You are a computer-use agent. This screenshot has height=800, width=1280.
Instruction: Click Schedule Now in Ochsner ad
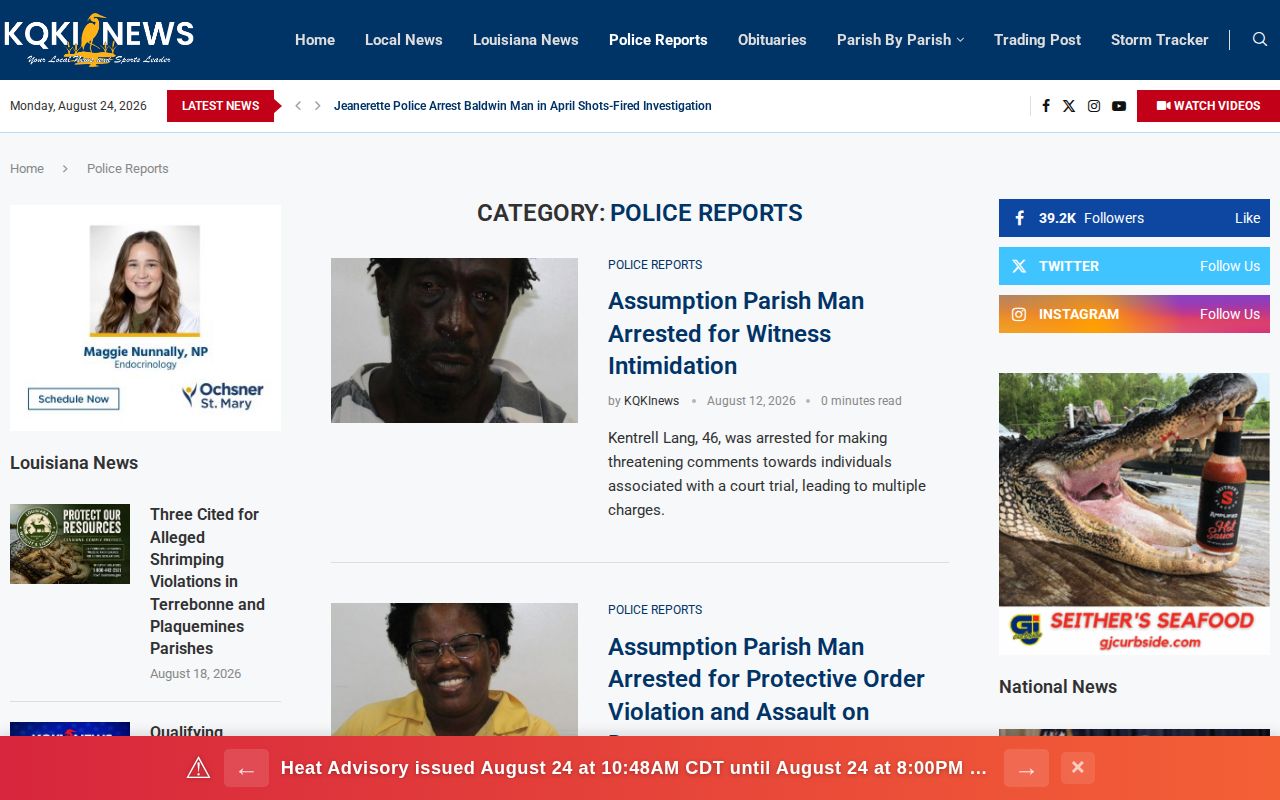74,399
